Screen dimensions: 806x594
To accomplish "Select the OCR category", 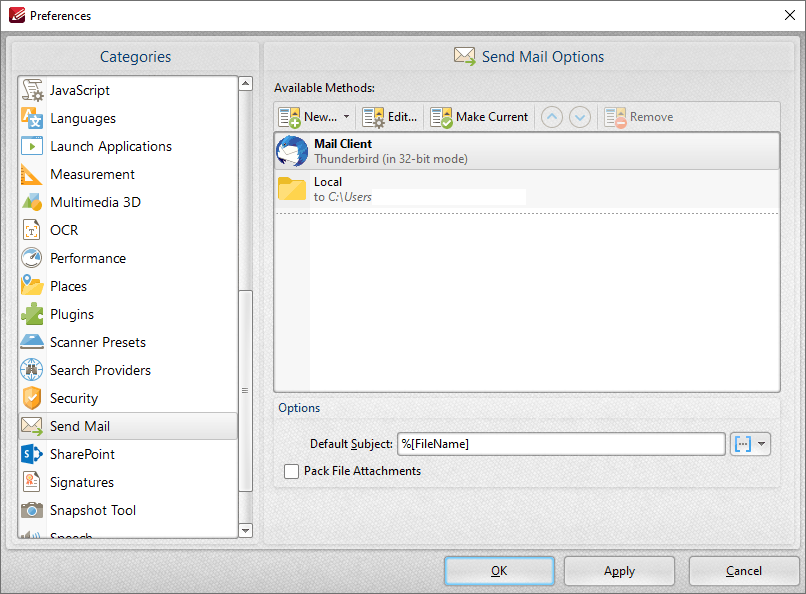I will tap(128, 230).
